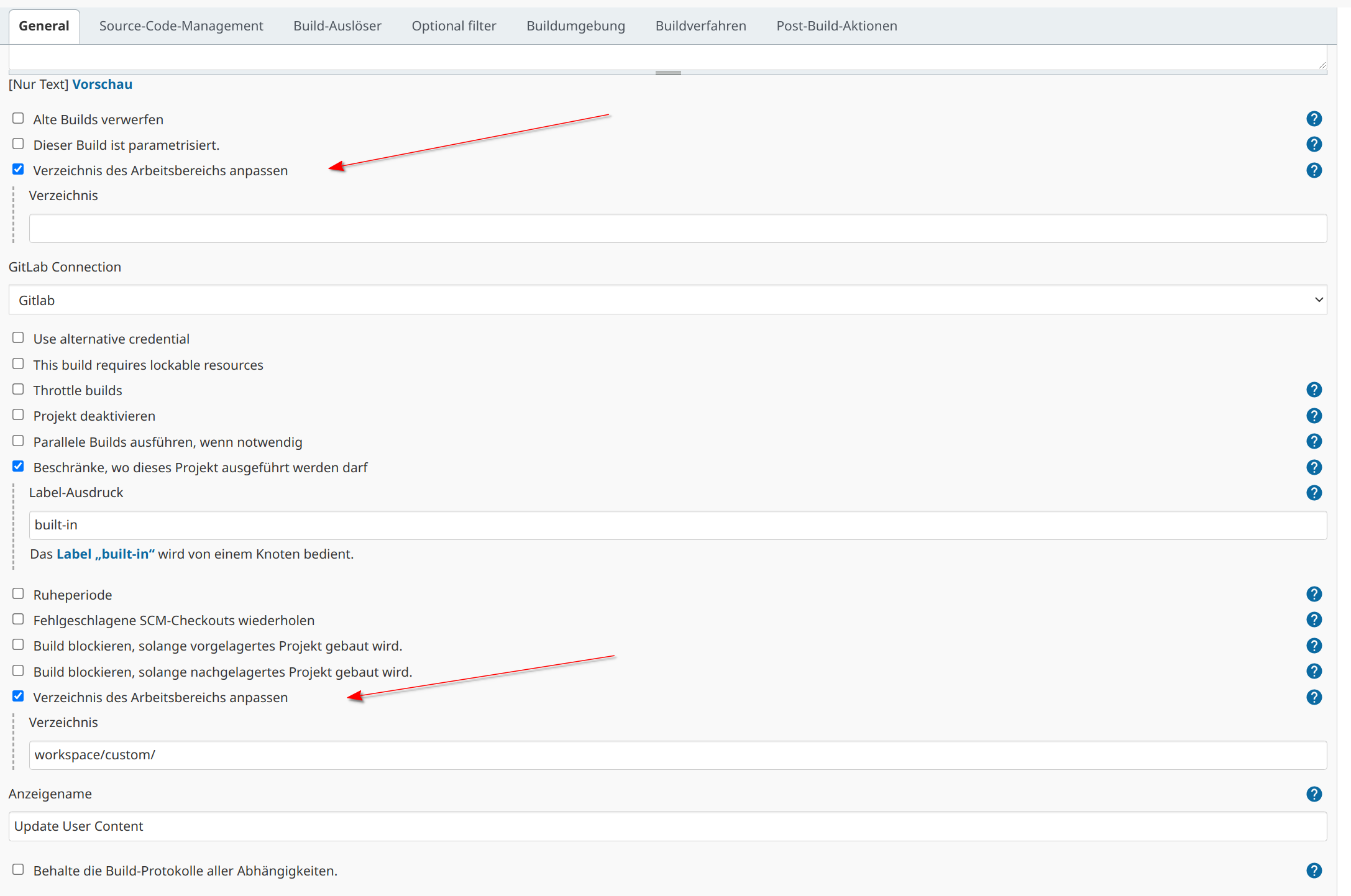Open the Label „built-in“ link
This screenshot has height=896, width=1351.
click(x=105, y=554)
